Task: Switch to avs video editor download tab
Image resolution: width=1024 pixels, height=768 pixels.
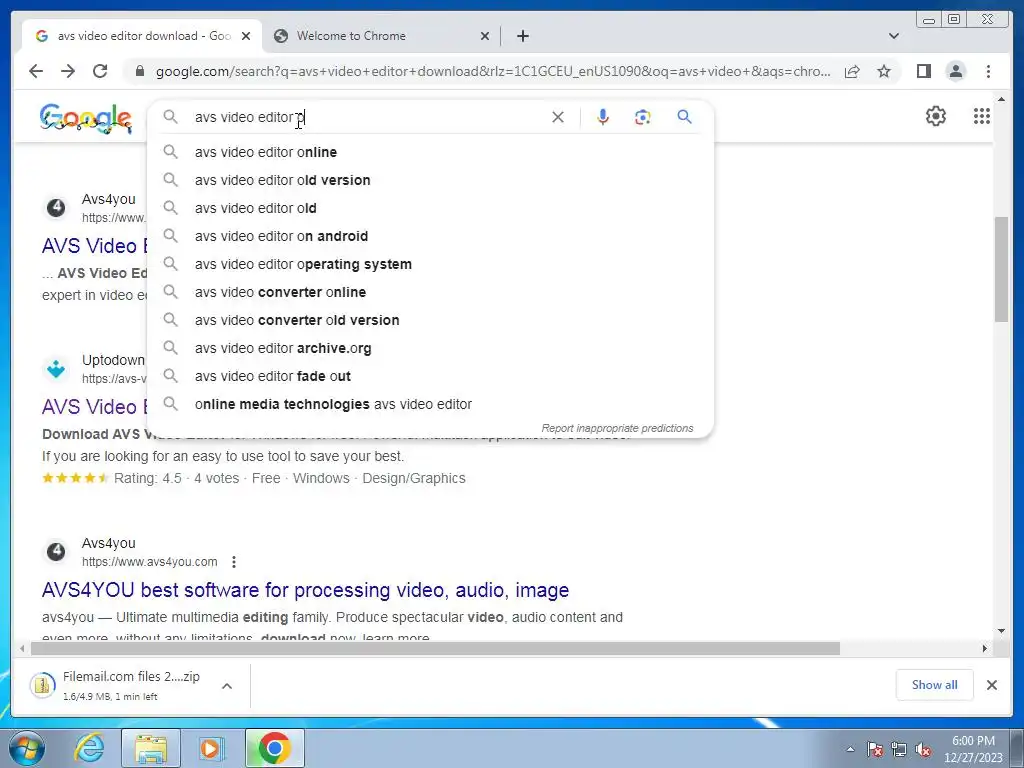Action: pos(142,36)
